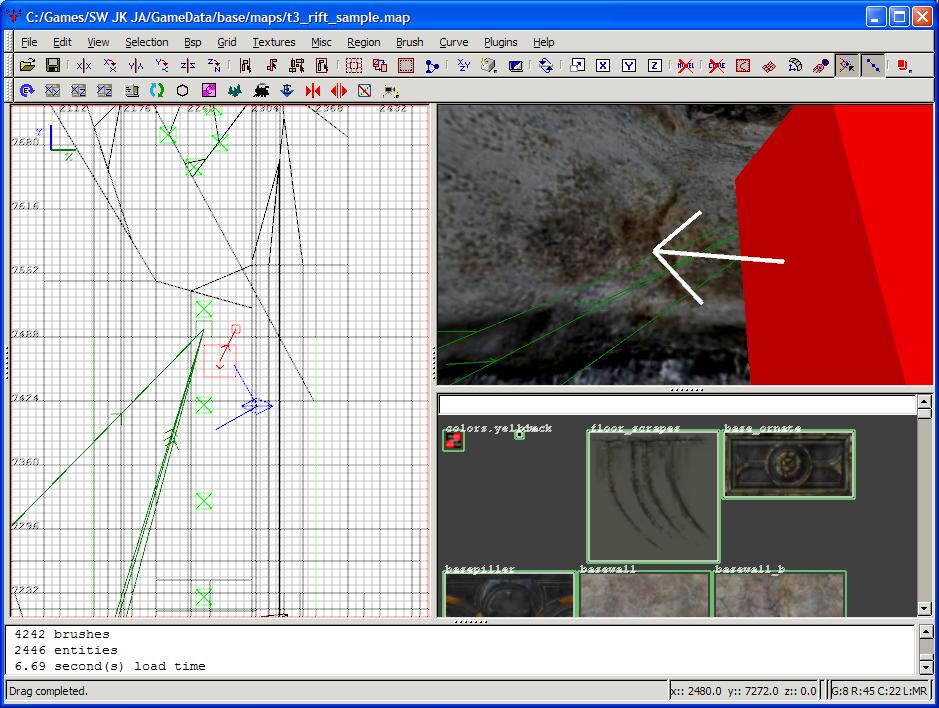The height and width of the screenshot is (708, 939).
Task: Click the hexagon polygon plugin icon
Action: [x=183, y=90]
